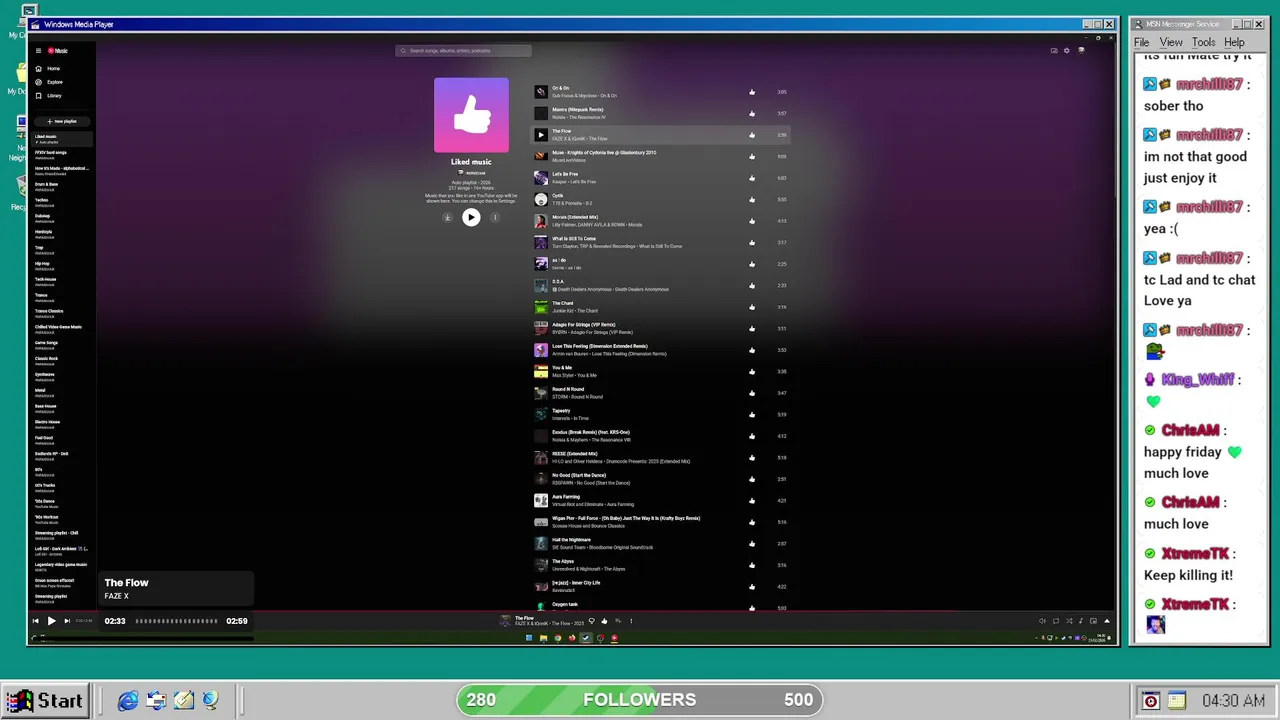Click the volume icon in the player bar
This screenshot has height=720, width=1280.
tap(1042, 621)
